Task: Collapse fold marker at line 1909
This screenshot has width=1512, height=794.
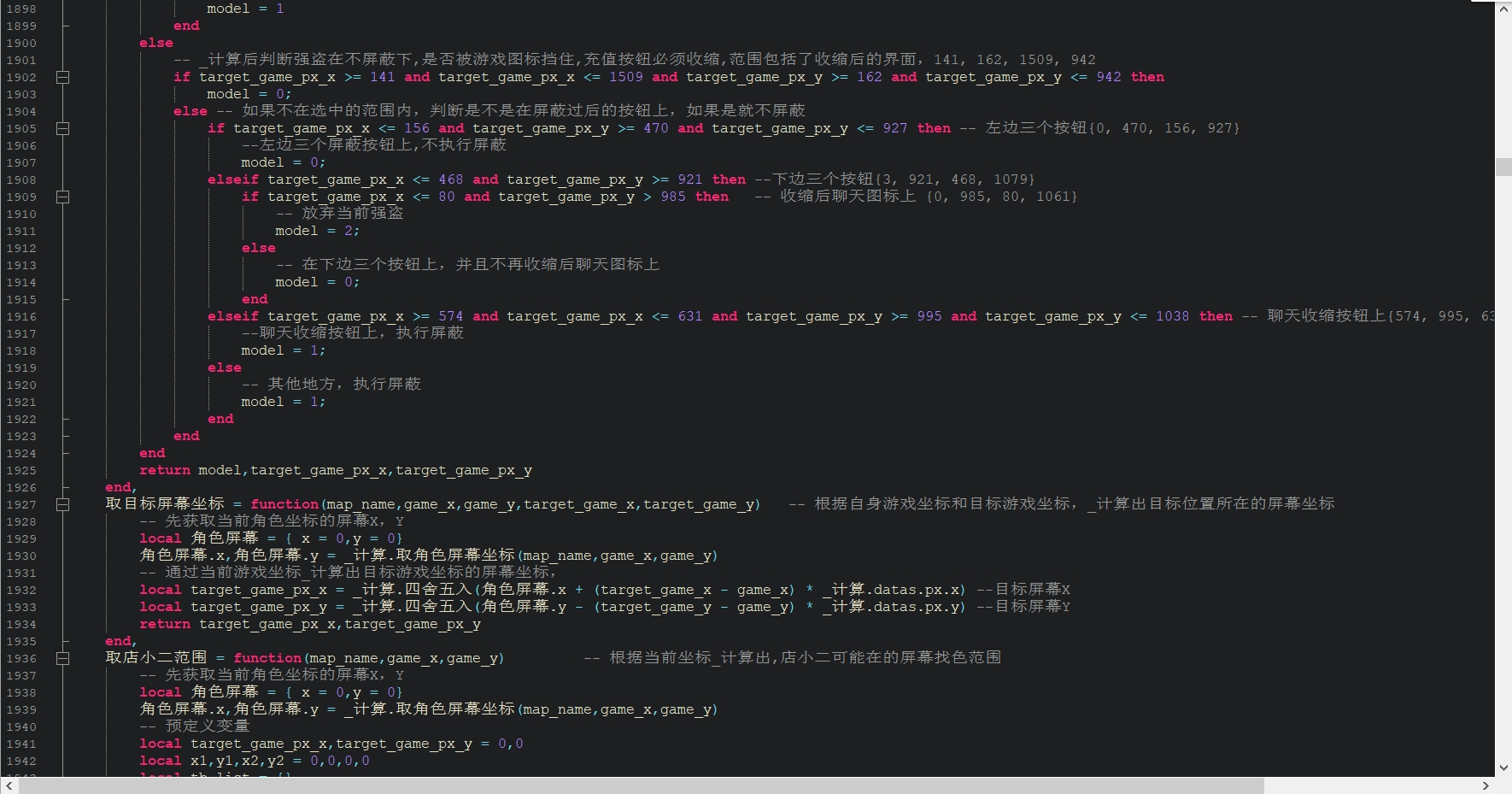Action: pyautogui.click(x=62, y=197)
